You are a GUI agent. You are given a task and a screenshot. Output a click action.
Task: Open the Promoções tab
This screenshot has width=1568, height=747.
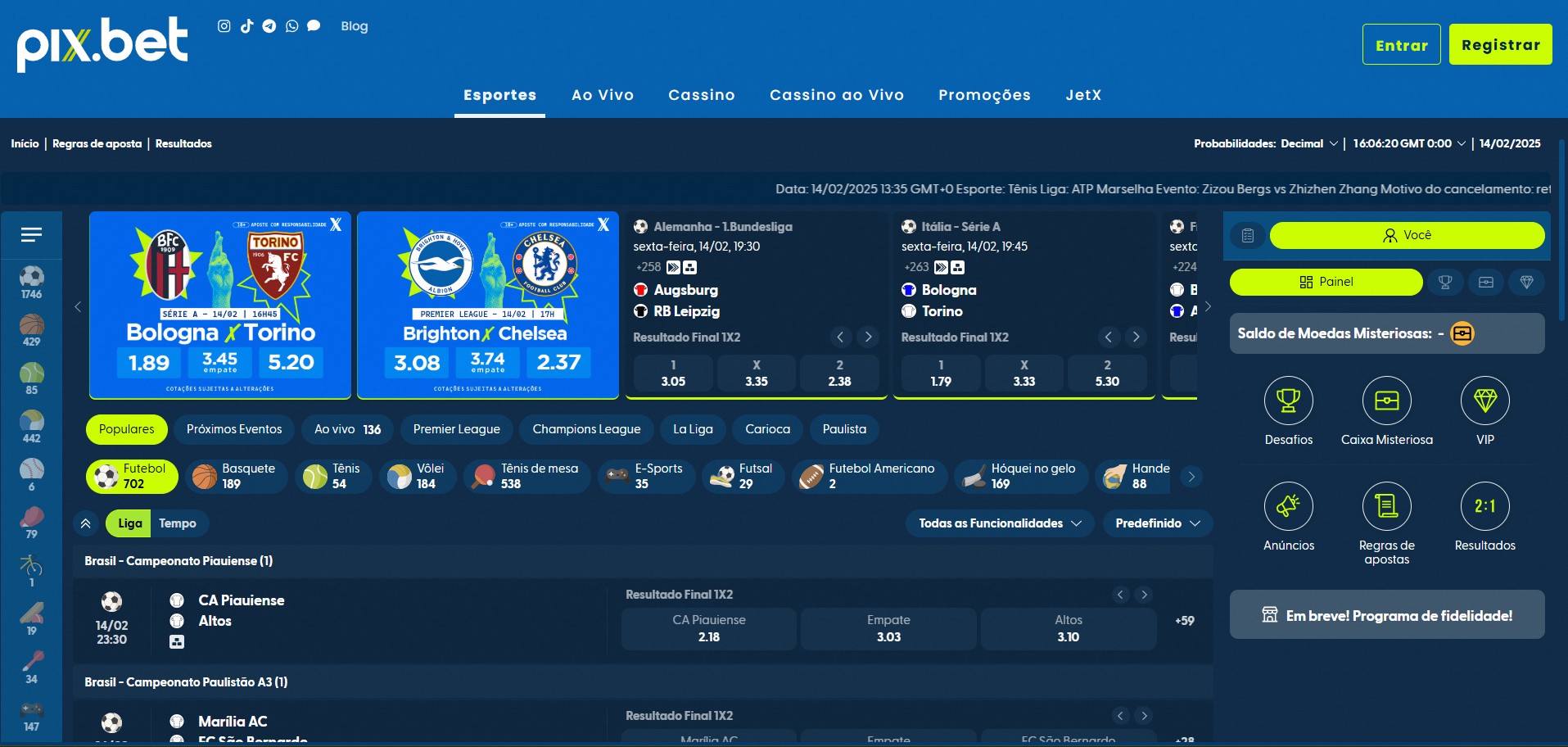click(984, 95)
